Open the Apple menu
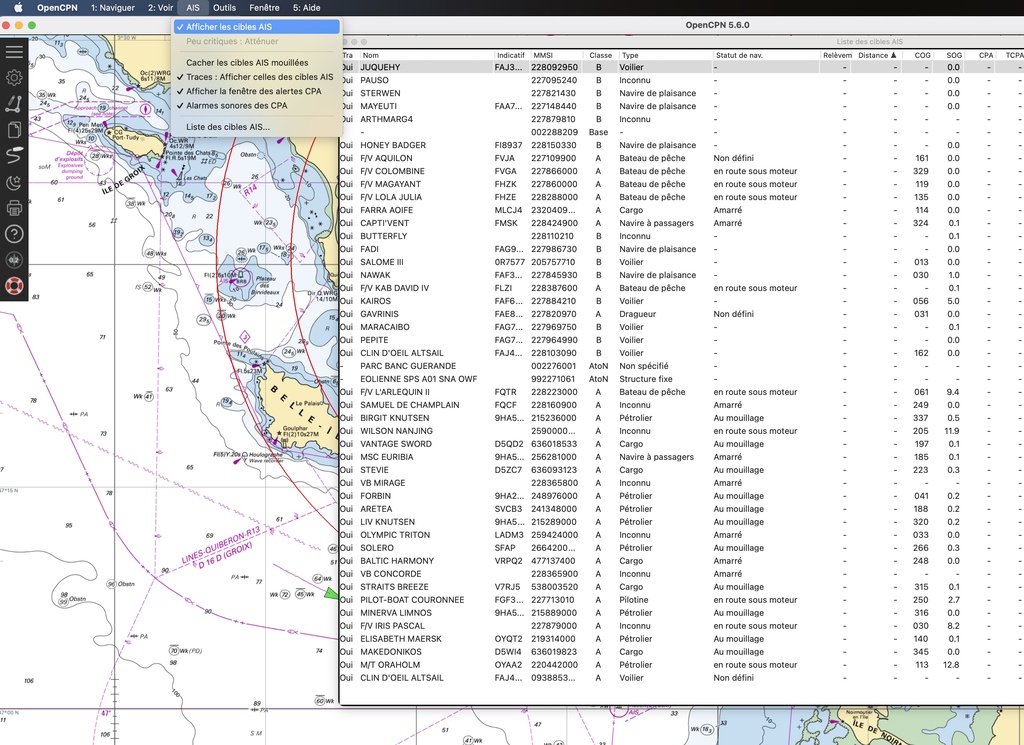This screenshot has width=1024, height=745. [18, 8]
